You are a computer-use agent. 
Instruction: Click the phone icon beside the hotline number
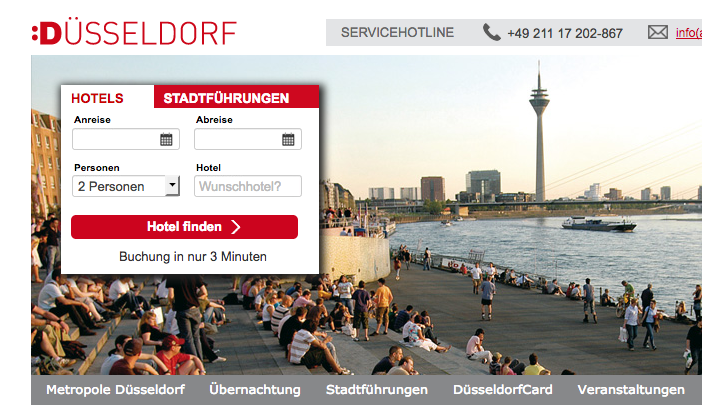(x=492, y=32)
